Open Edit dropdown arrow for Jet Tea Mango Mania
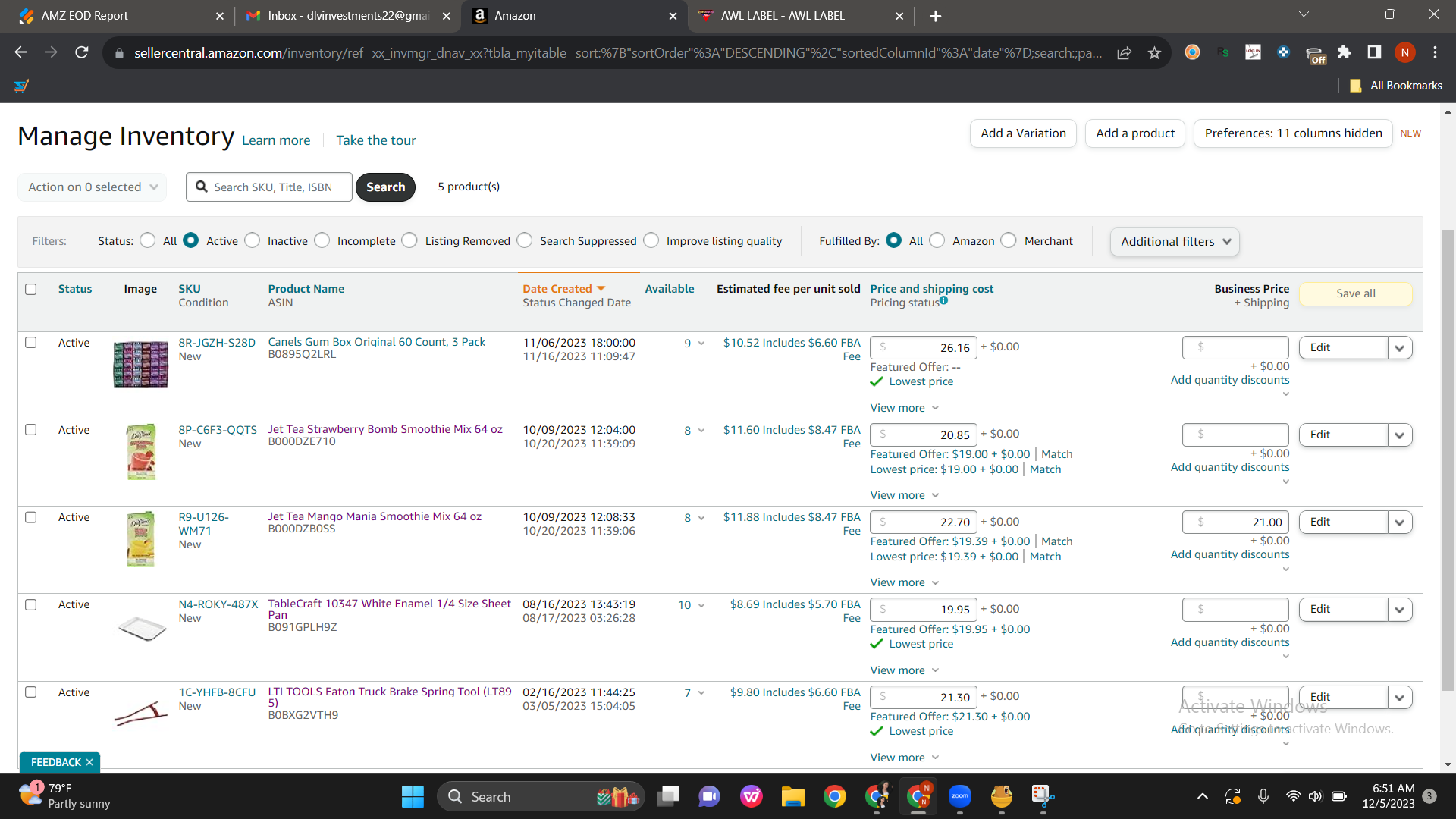This screenshot has height=819, width=1456. (1400, 522)
